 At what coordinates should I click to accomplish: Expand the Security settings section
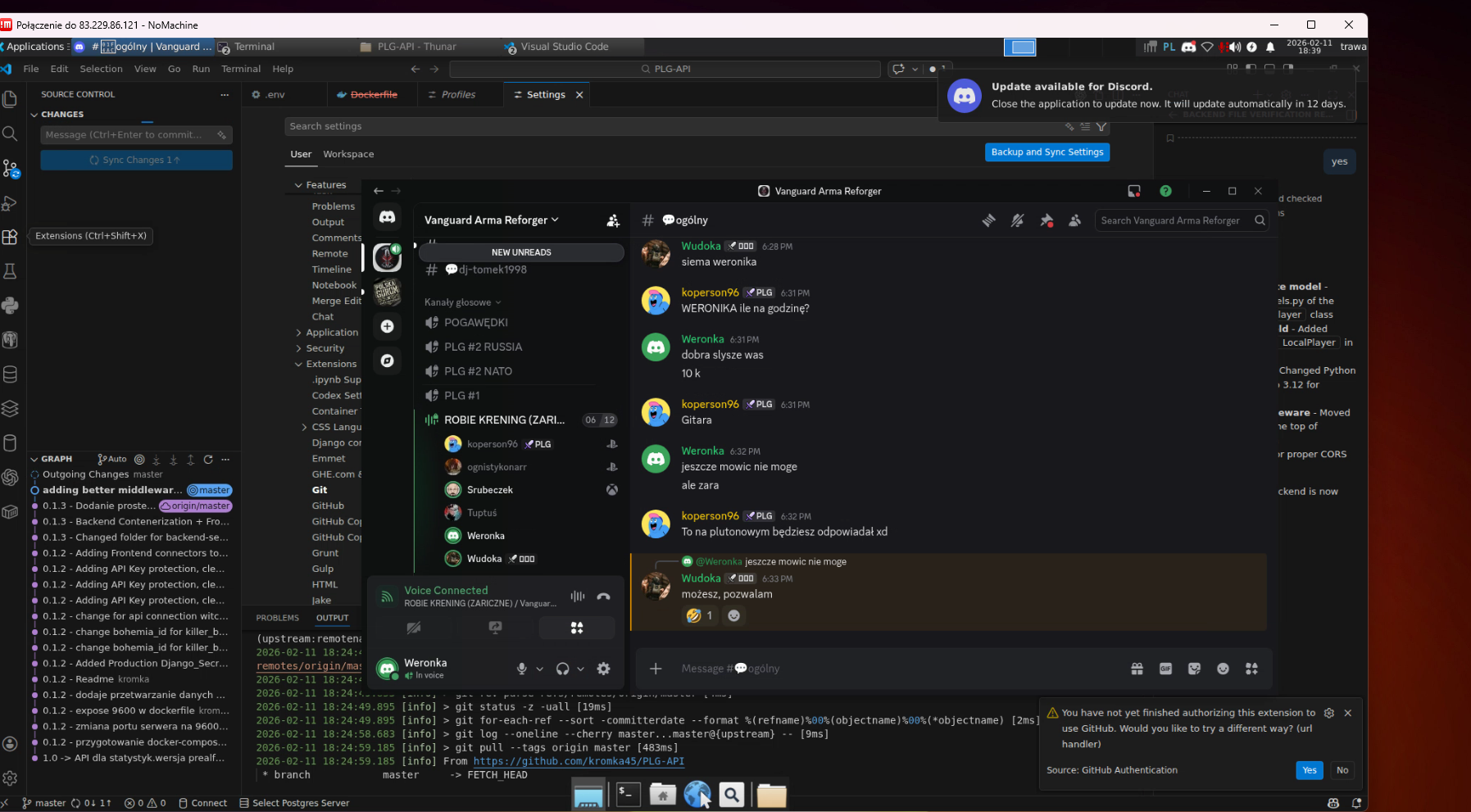coord(325,348)
